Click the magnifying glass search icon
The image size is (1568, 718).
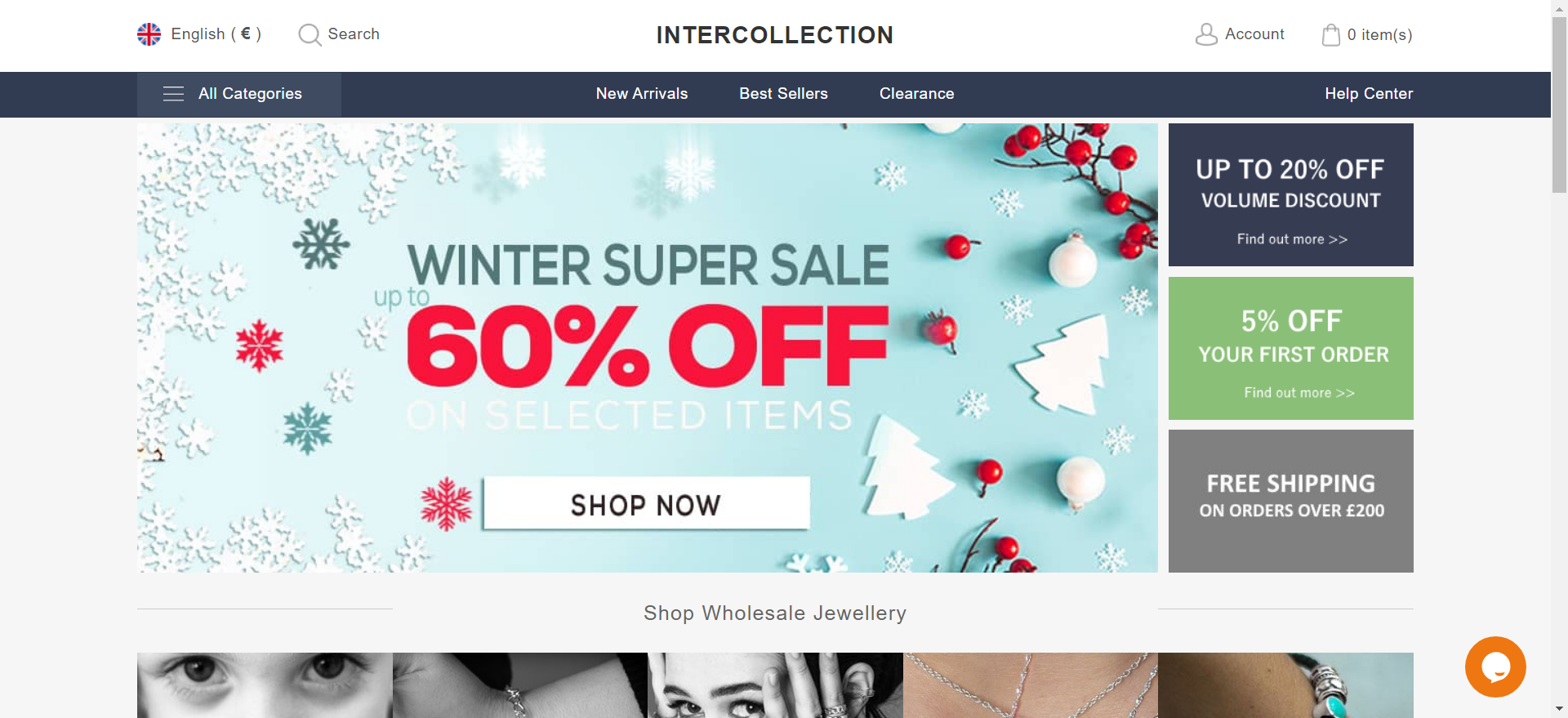pyautogui.click(x=310, y=34)
